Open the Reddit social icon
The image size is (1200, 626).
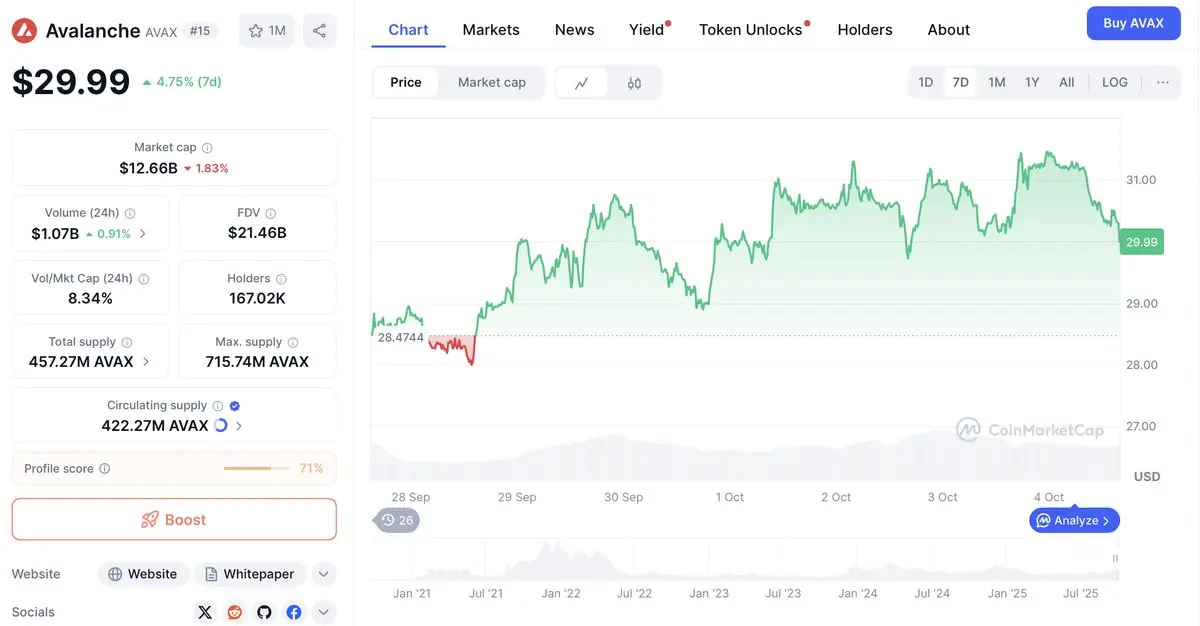click(x=235, y=612)
